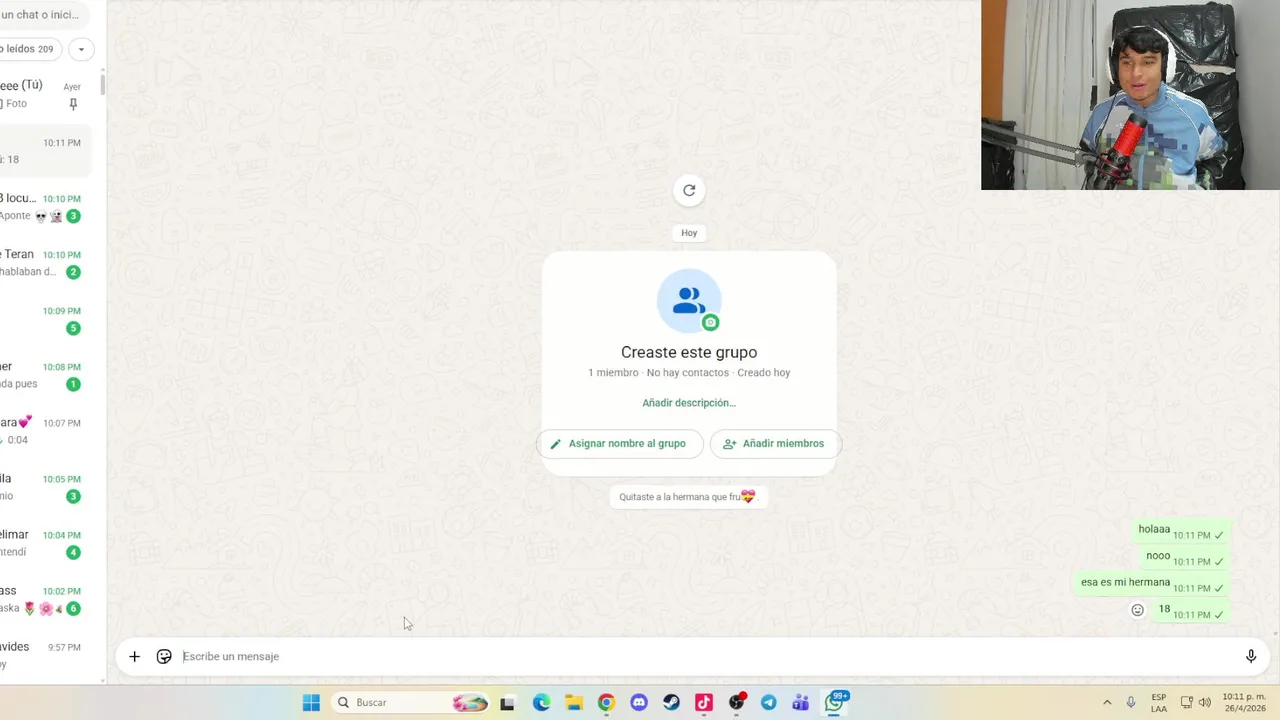Screen dimensions: 1280x720
Task: Open the chat list scrollbar
Action: coord(102,85)
